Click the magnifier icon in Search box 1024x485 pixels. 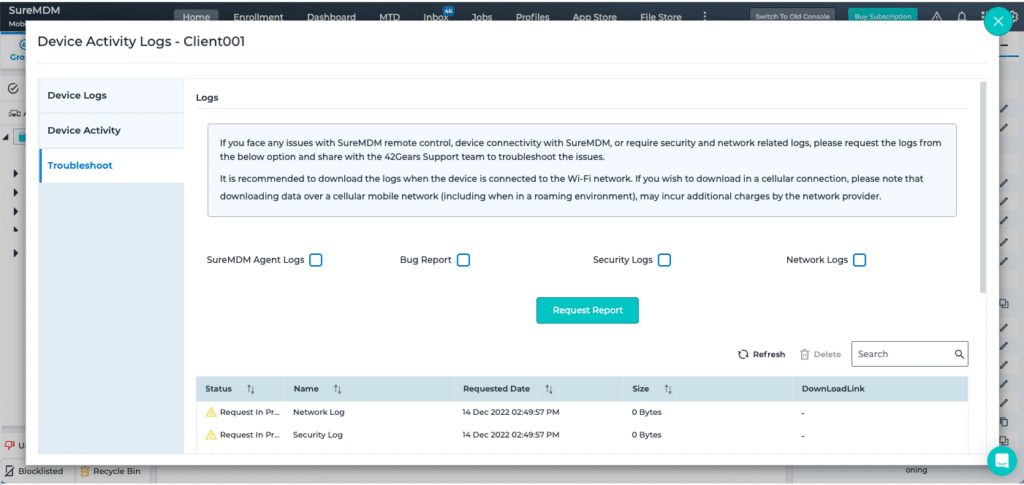pyautogui.click(x=959, y=354)
